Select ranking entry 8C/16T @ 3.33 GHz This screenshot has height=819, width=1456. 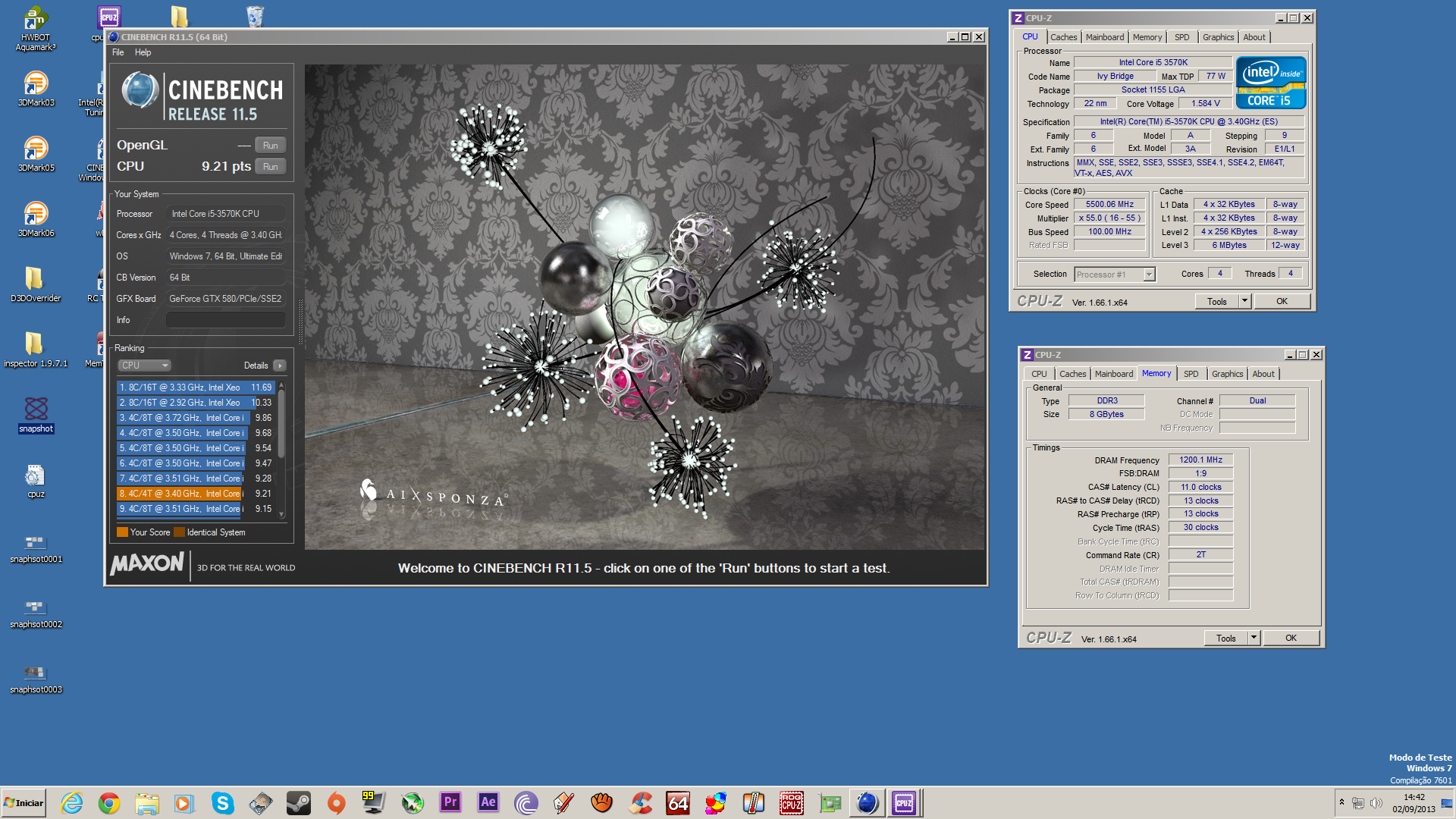[x=195, y=388]
